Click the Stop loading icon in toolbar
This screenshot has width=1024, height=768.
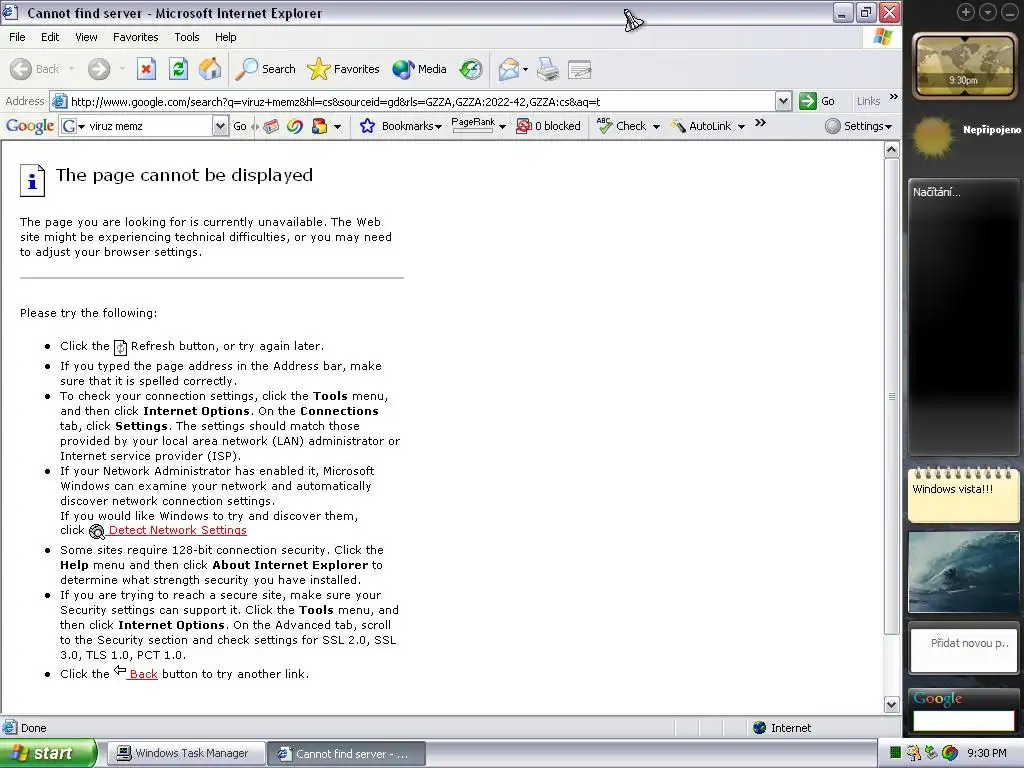(x=146, y=69)
